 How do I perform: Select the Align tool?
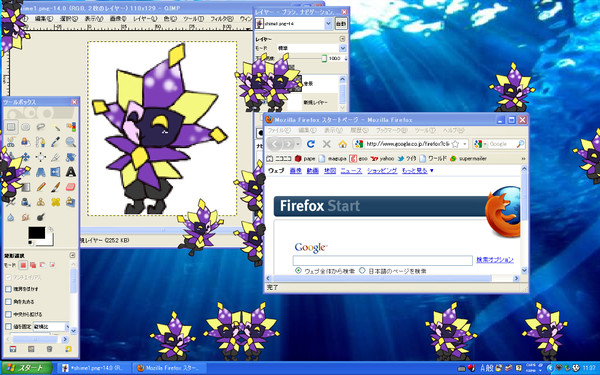tap(41, 157)
